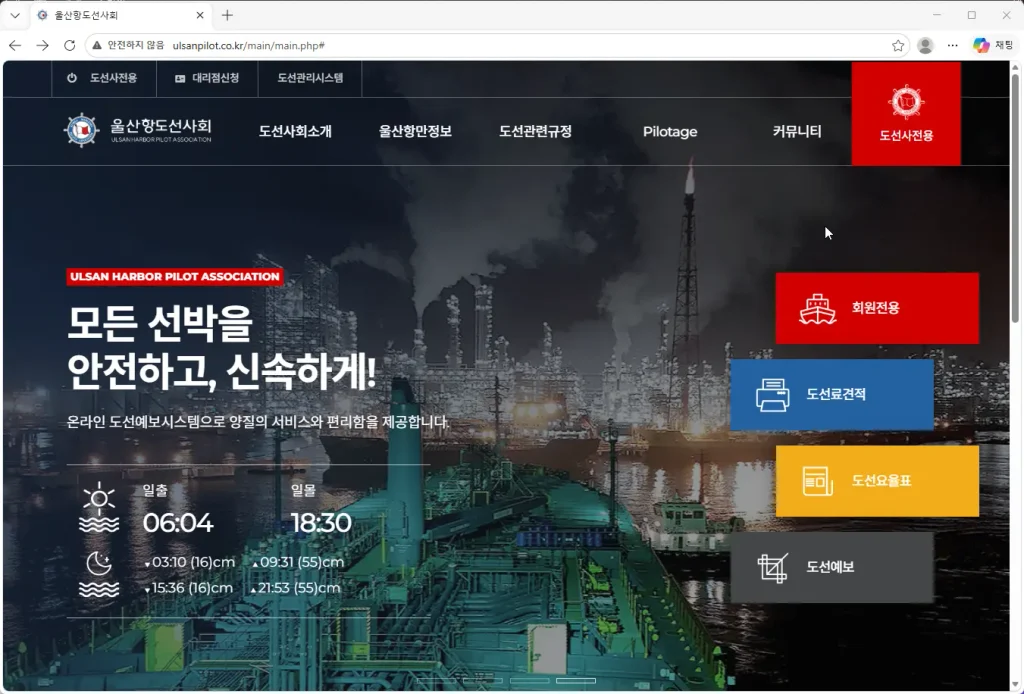Click the scrollbar up arrow
The image size is (1024, 694).
click(1016, 67)
